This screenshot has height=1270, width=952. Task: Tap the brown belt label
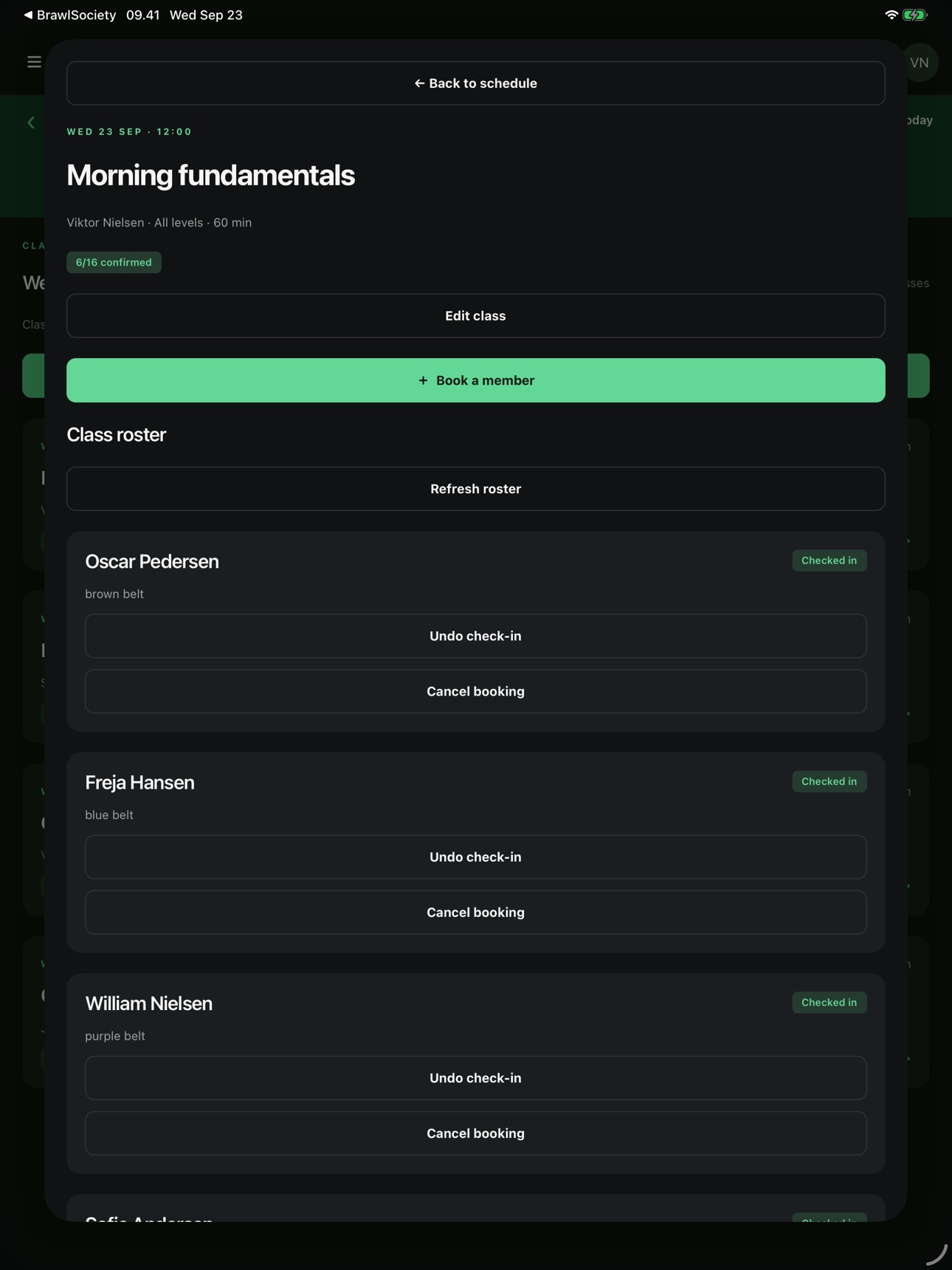tap(114, 594)
